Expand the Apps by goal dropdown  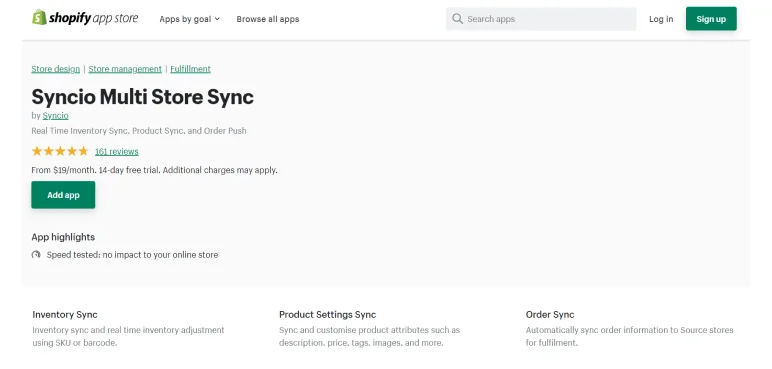point(190,19)
